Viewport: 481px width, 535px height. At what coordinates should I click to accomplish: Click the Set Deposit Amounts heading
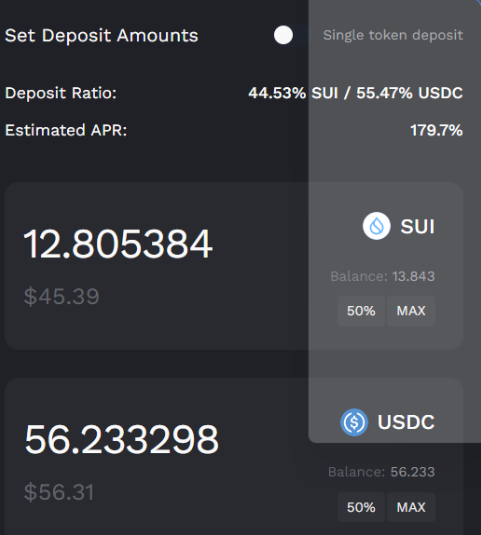tap(101, 35)
